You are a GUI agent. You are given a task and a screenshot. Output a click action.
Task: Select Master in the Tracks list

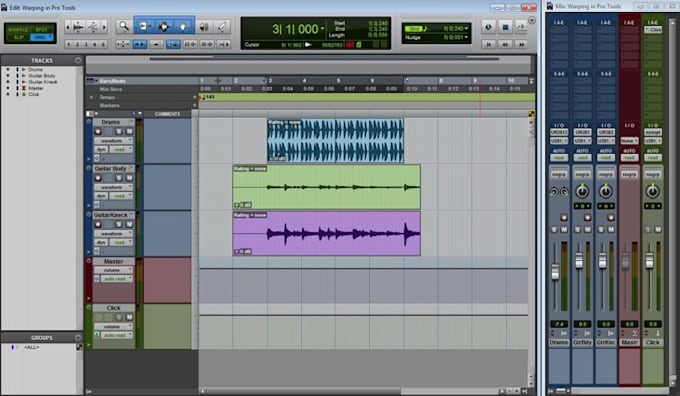[36, 88]
